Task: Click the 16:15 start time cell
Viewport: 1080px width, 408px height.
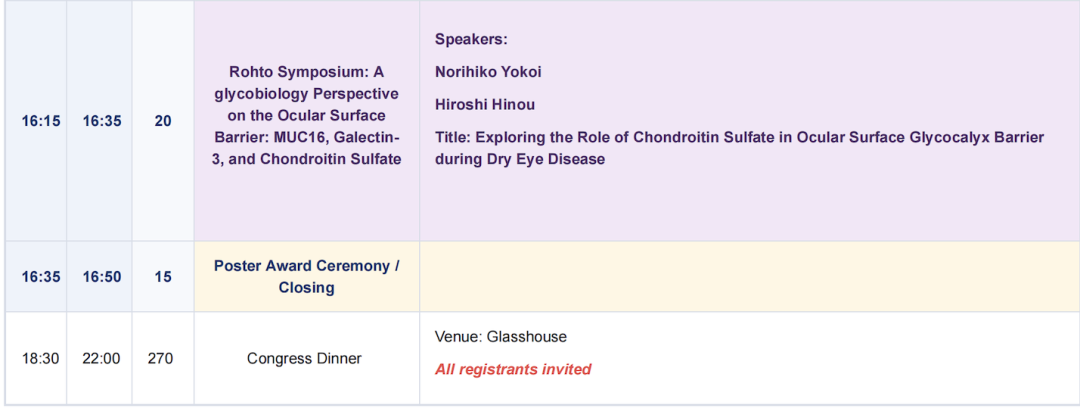Action: [41, 121]
